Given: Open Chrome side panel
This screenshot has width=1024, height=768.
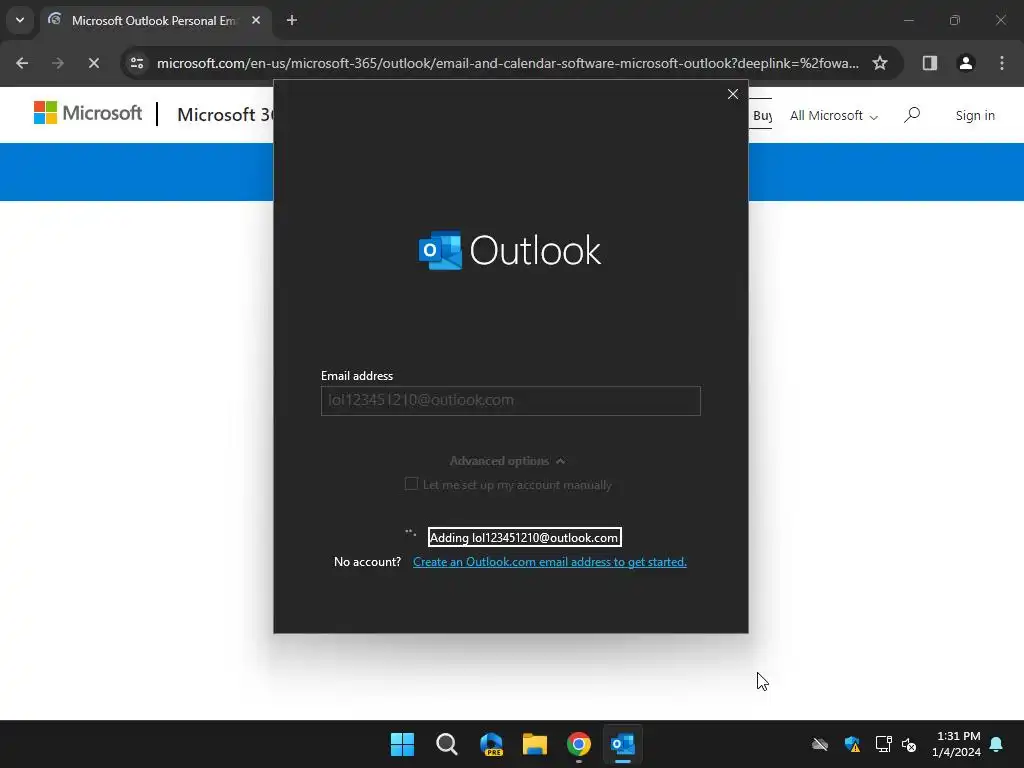Looking at the screenshot, I should click(929, 63).
